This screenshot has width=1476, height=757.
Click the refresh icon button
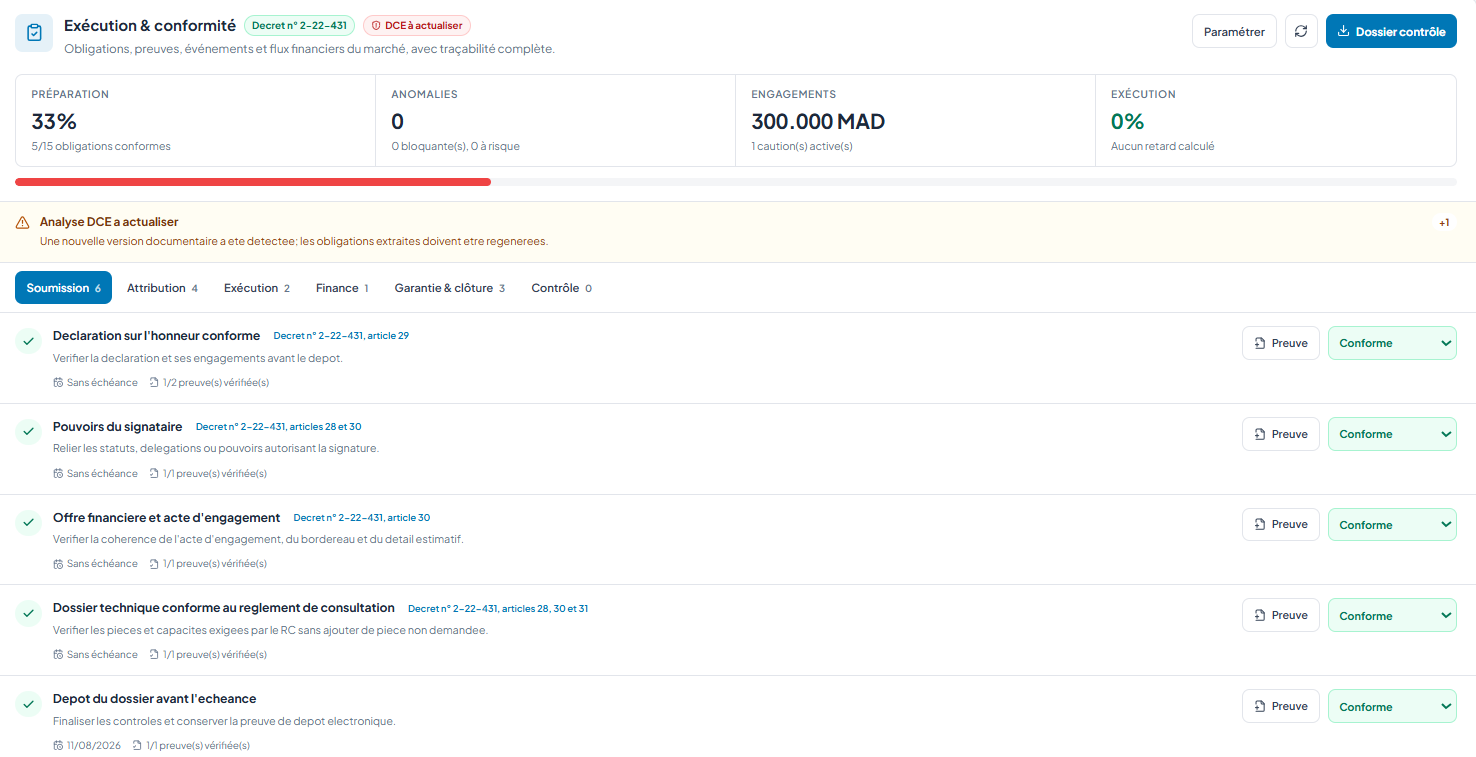pyautogui.click(x=1301, y=31)
